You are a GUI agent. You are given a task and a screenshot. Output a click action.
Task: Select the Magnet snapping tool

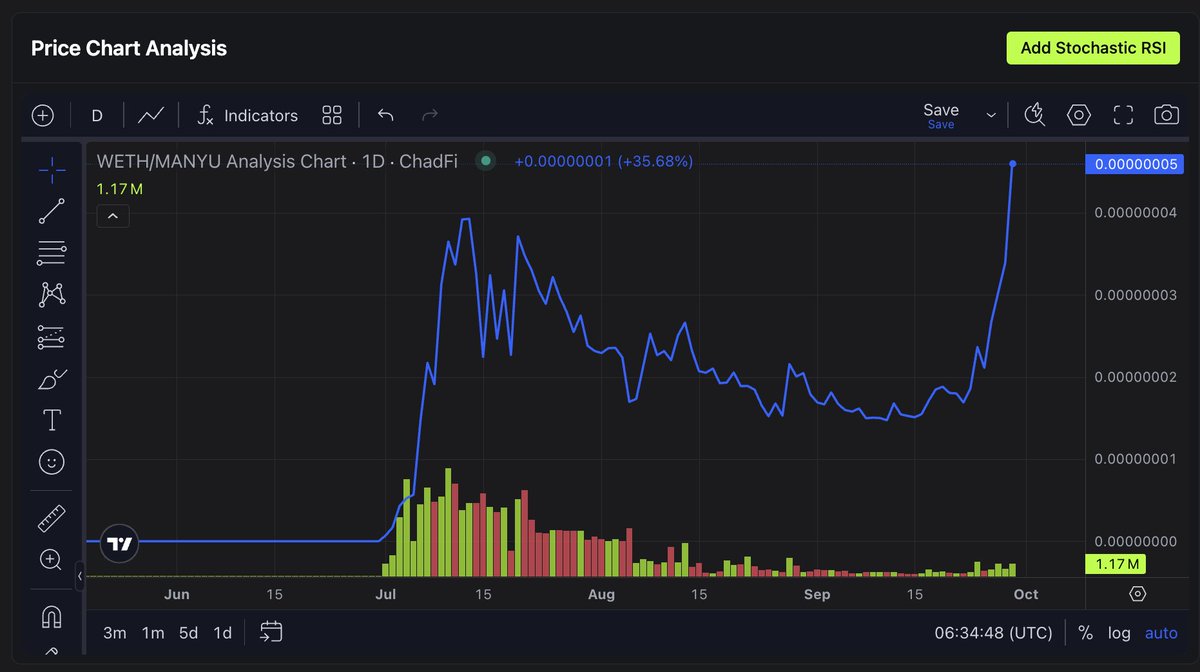(x=51, y=618)
